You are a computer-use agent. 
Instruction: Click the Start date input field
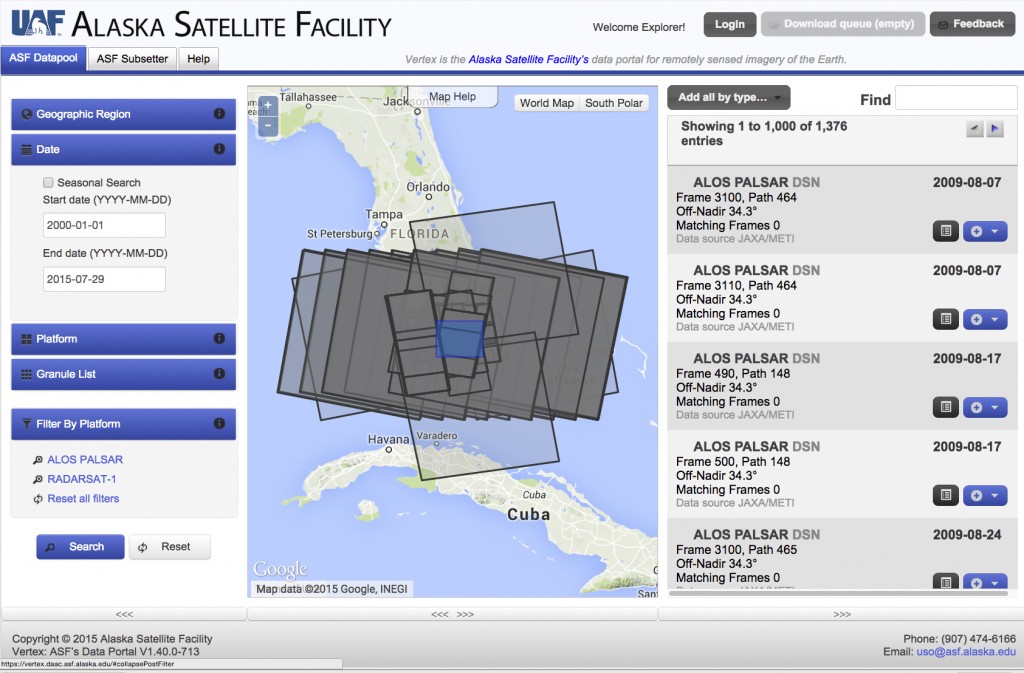point(104,226)
